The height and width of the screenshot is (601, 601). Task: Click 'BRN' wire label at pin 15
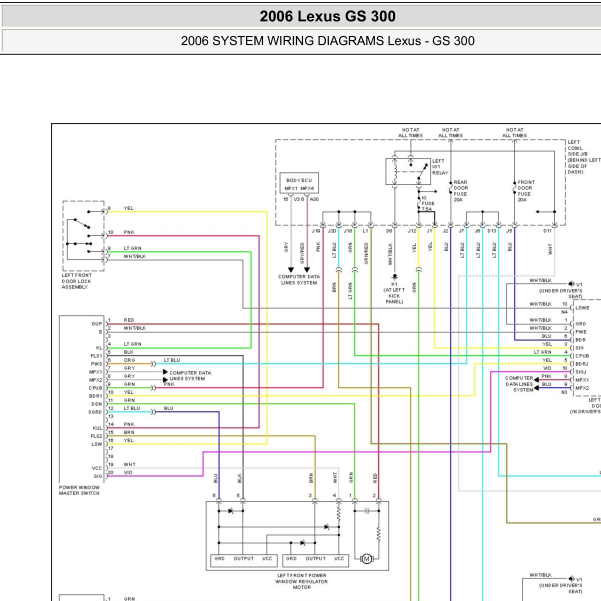(x=129, y=432)
